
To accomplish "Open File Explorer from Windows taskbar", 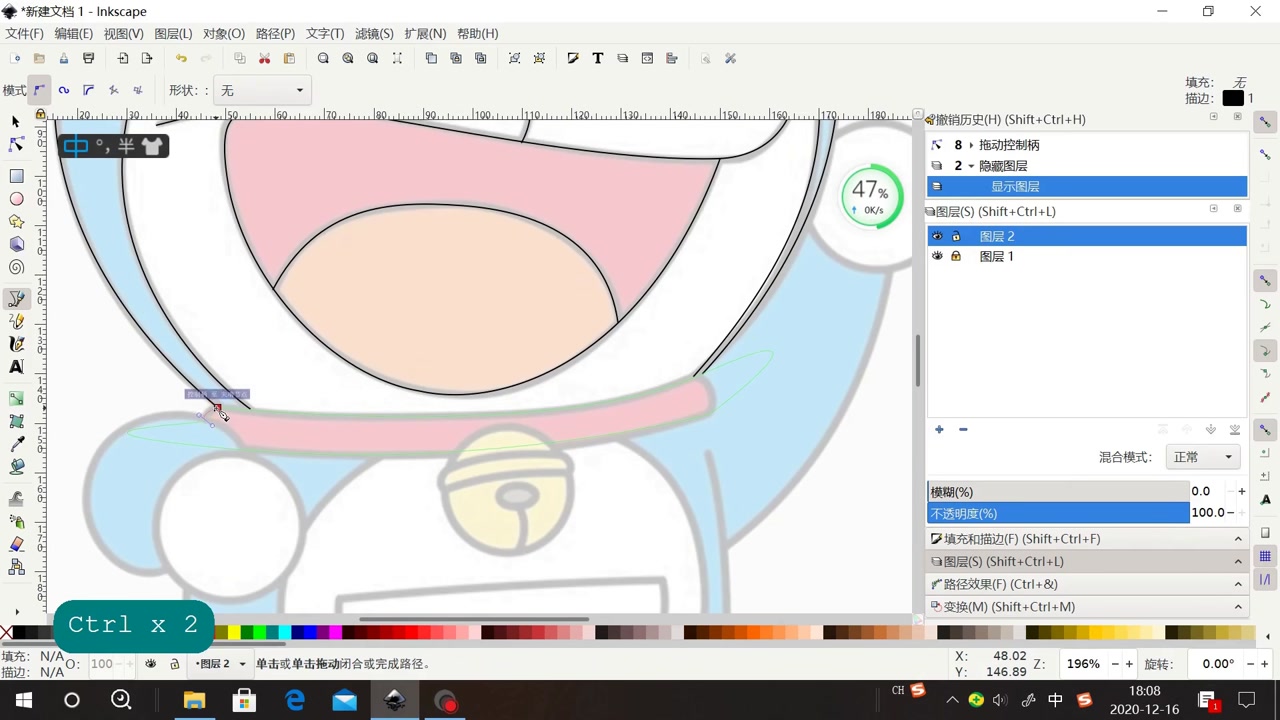I will [x=194, y=700].
